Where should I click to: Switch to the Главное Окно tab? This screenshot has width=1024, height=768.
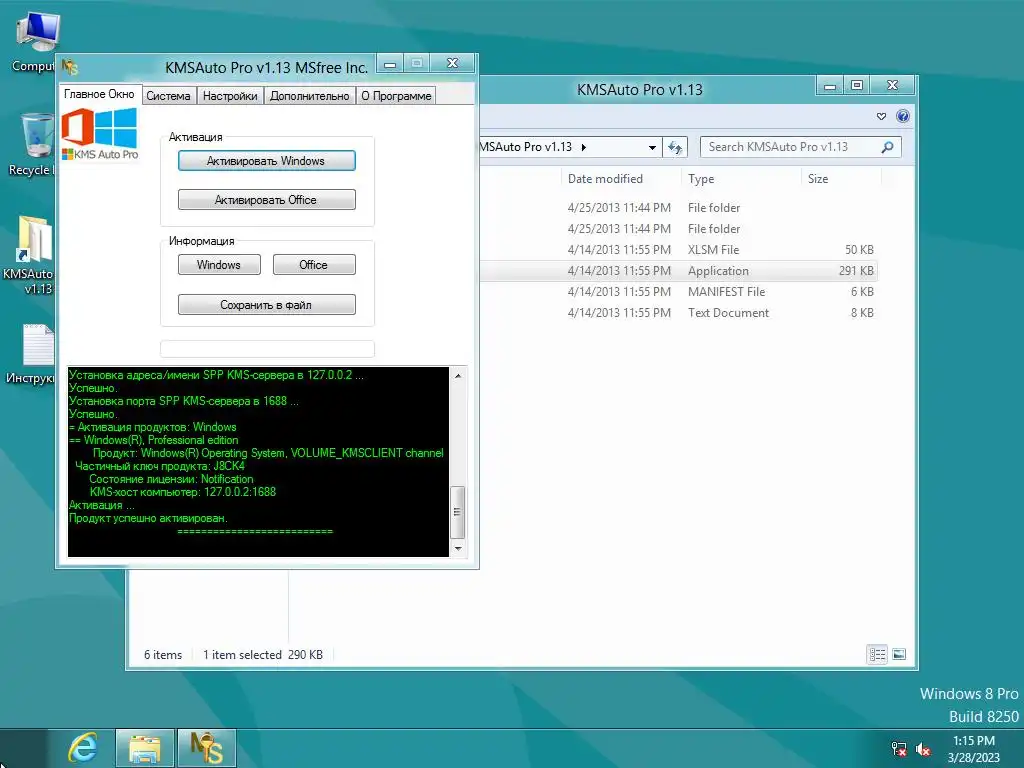tap(99, 94)
